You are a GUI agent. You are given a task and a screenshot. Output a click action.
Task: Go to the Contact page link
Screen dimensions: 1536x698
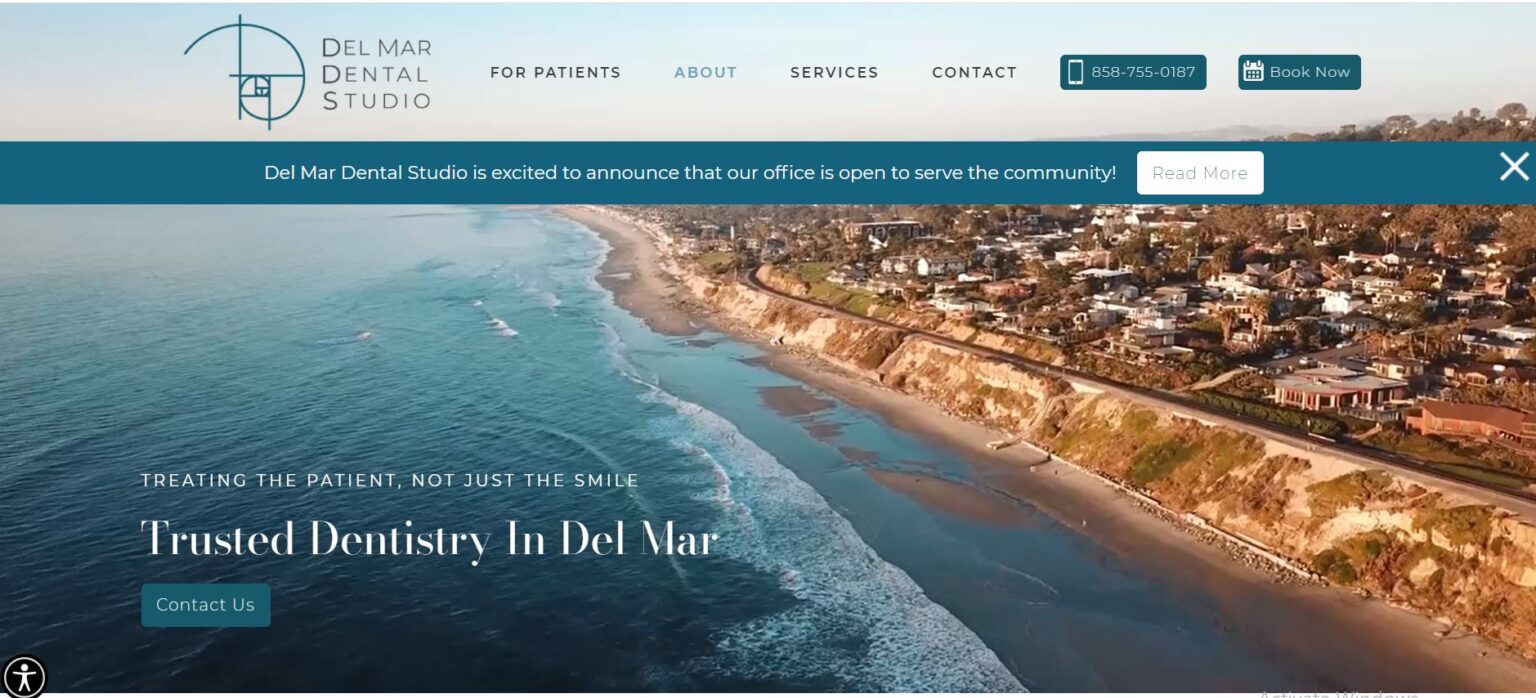[974, 72]
